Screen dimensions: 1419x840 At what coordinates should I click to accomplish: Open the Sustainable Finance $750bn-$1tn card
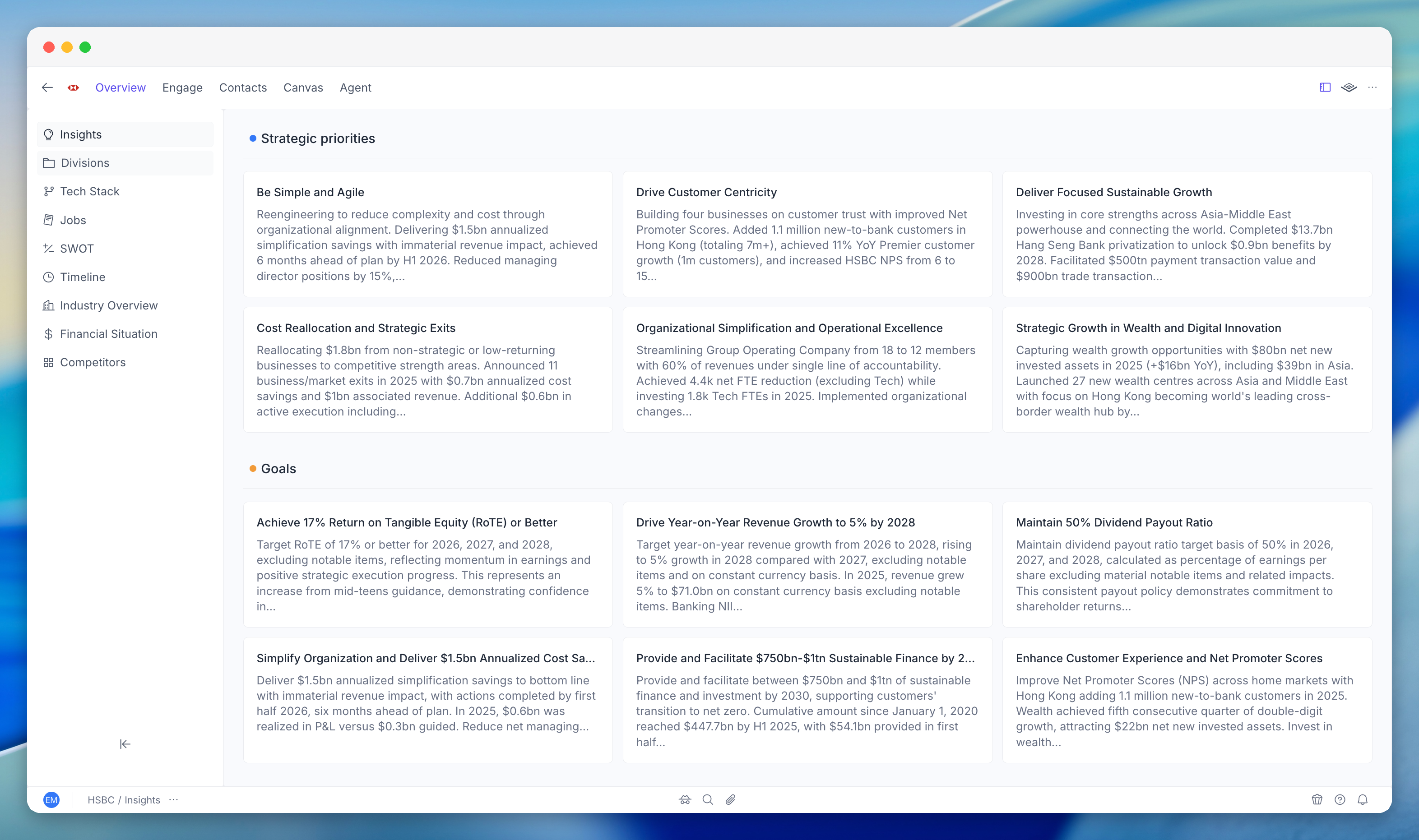(807, 700)
